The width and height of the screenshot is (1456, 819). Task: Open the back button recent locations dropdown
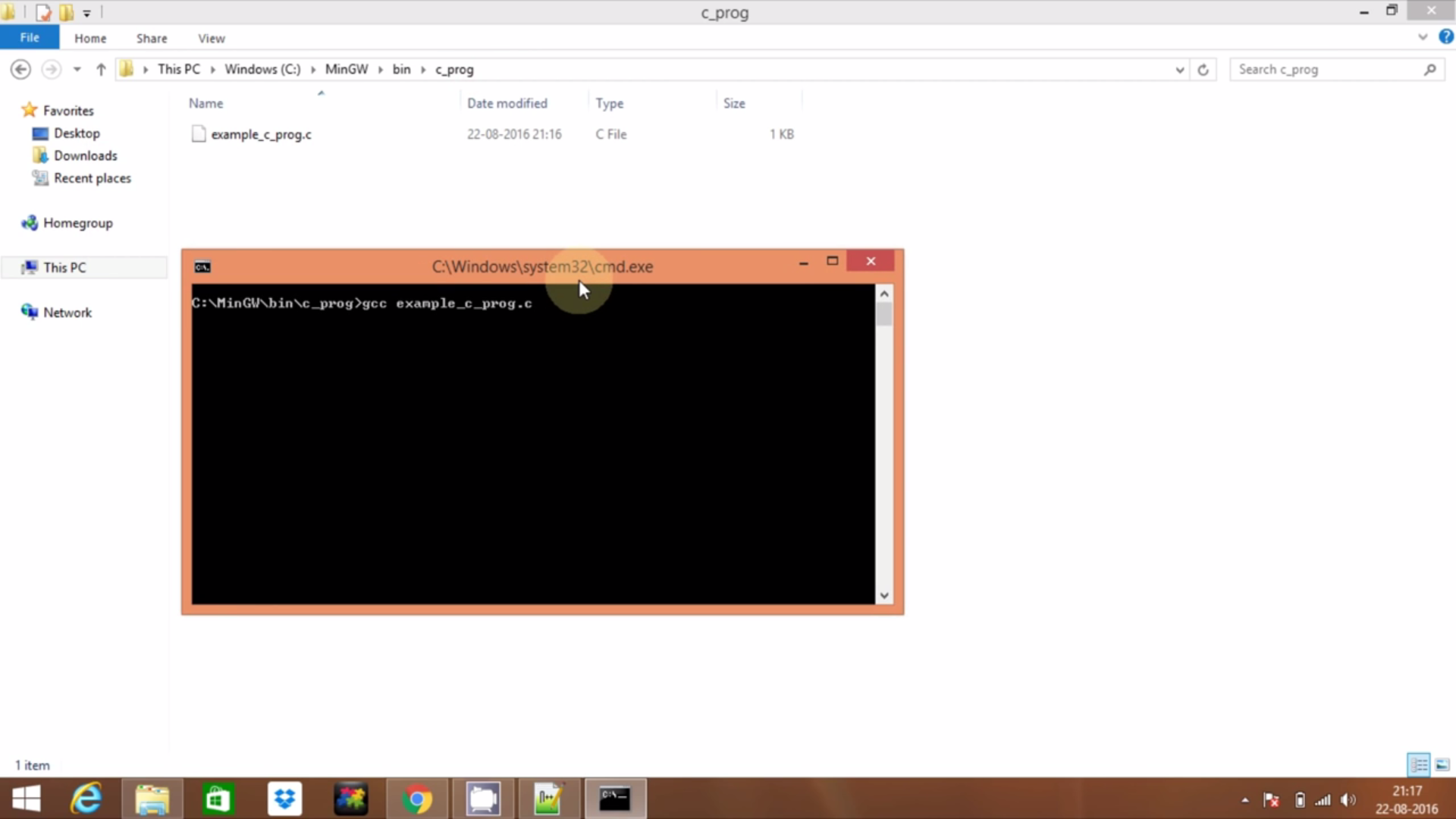point(77,69)
